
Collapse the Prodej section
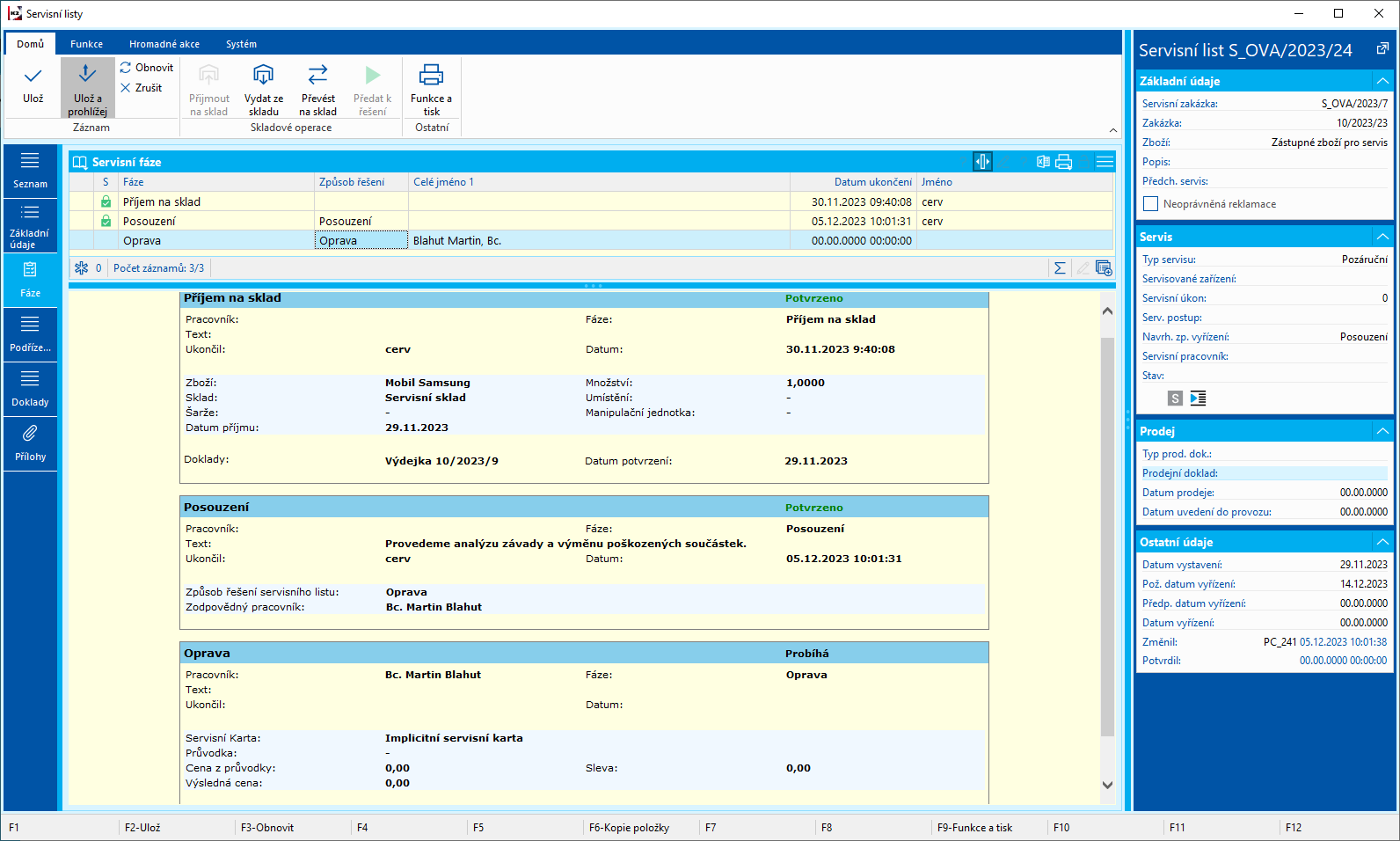pos(1382,431)
